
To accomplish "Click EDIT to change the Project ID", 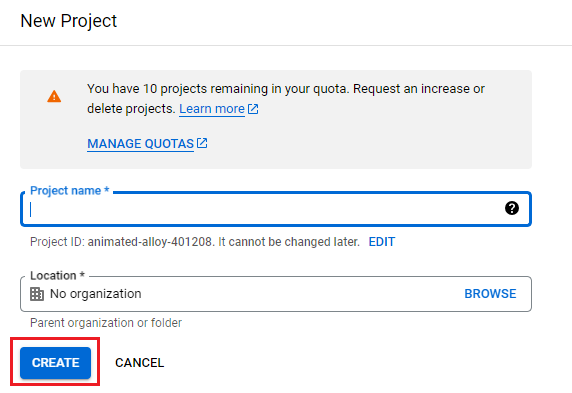I will pyautogui.click(x=382, y=242).
